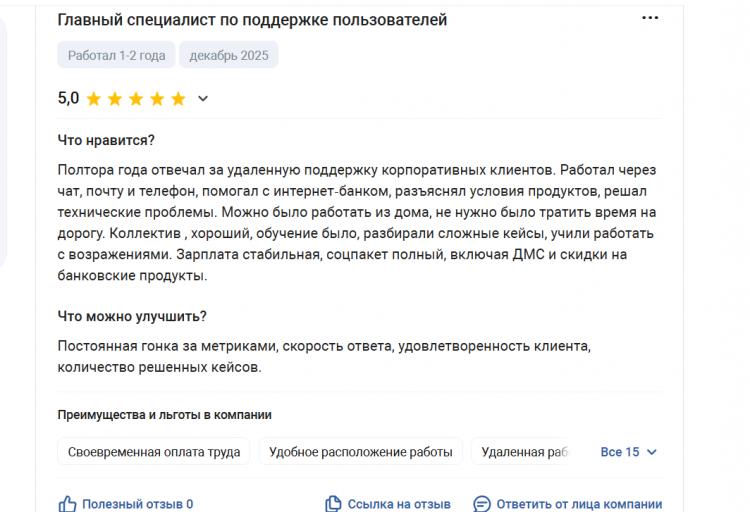Click the "Своевременная оплата труда" benefit chip
The width and height of the screenshot is (750, 512).
coord(154,452)
